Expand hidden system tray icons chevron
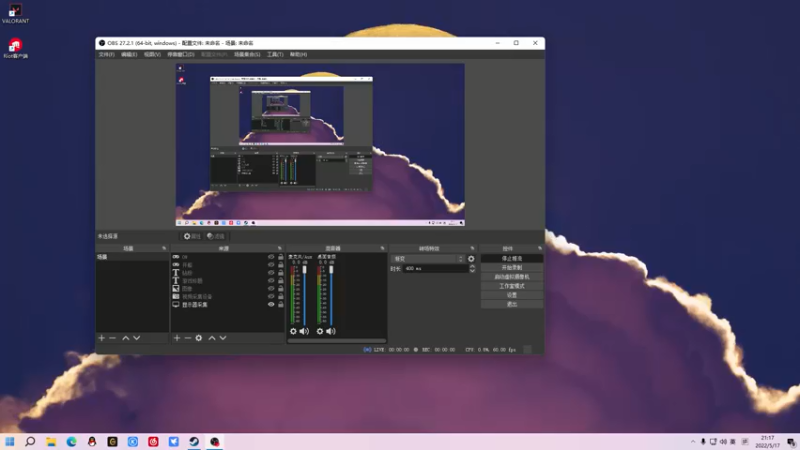 pos(693,441)
